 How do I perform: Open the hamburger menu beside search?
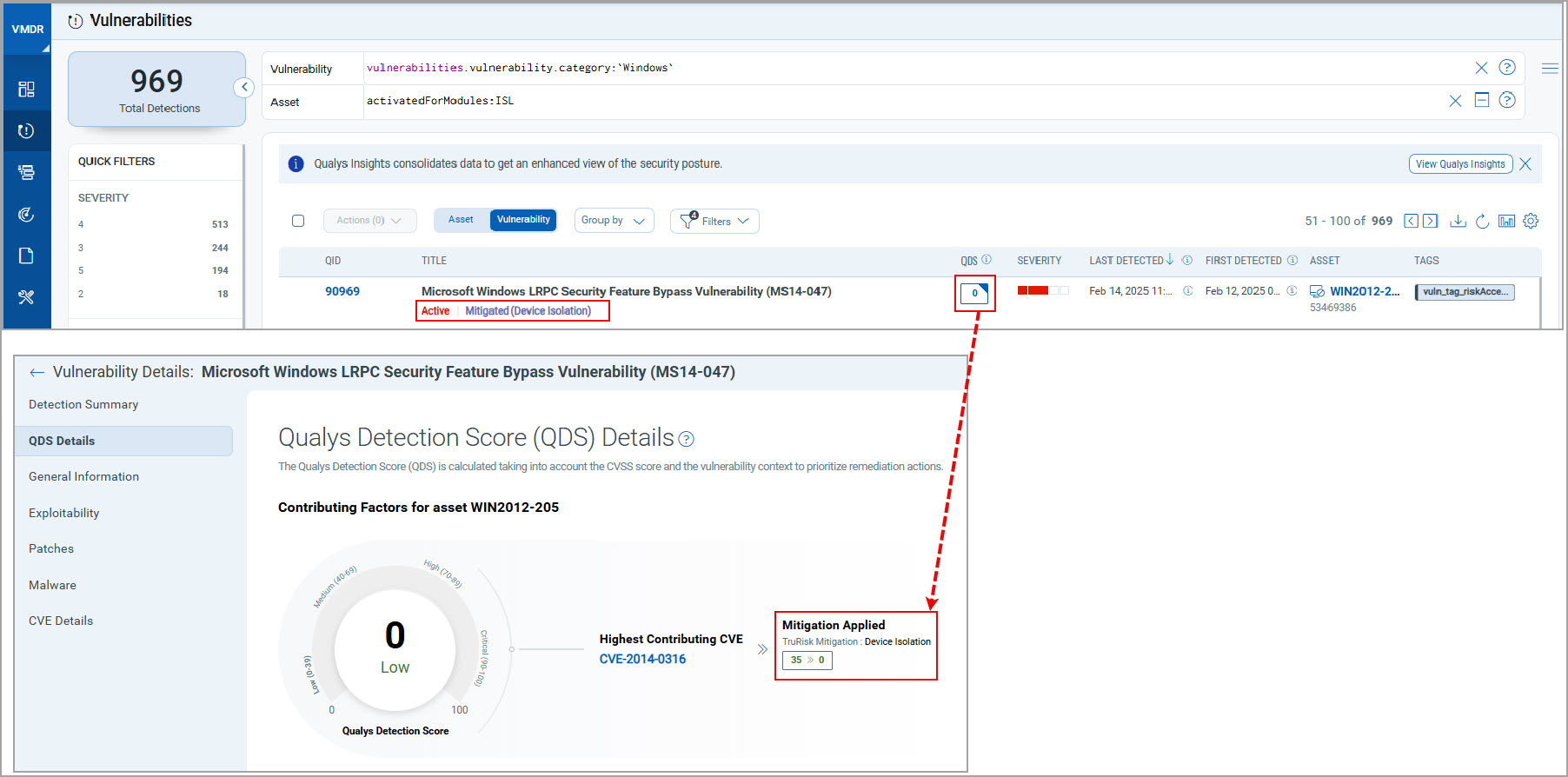(1550, 68)
